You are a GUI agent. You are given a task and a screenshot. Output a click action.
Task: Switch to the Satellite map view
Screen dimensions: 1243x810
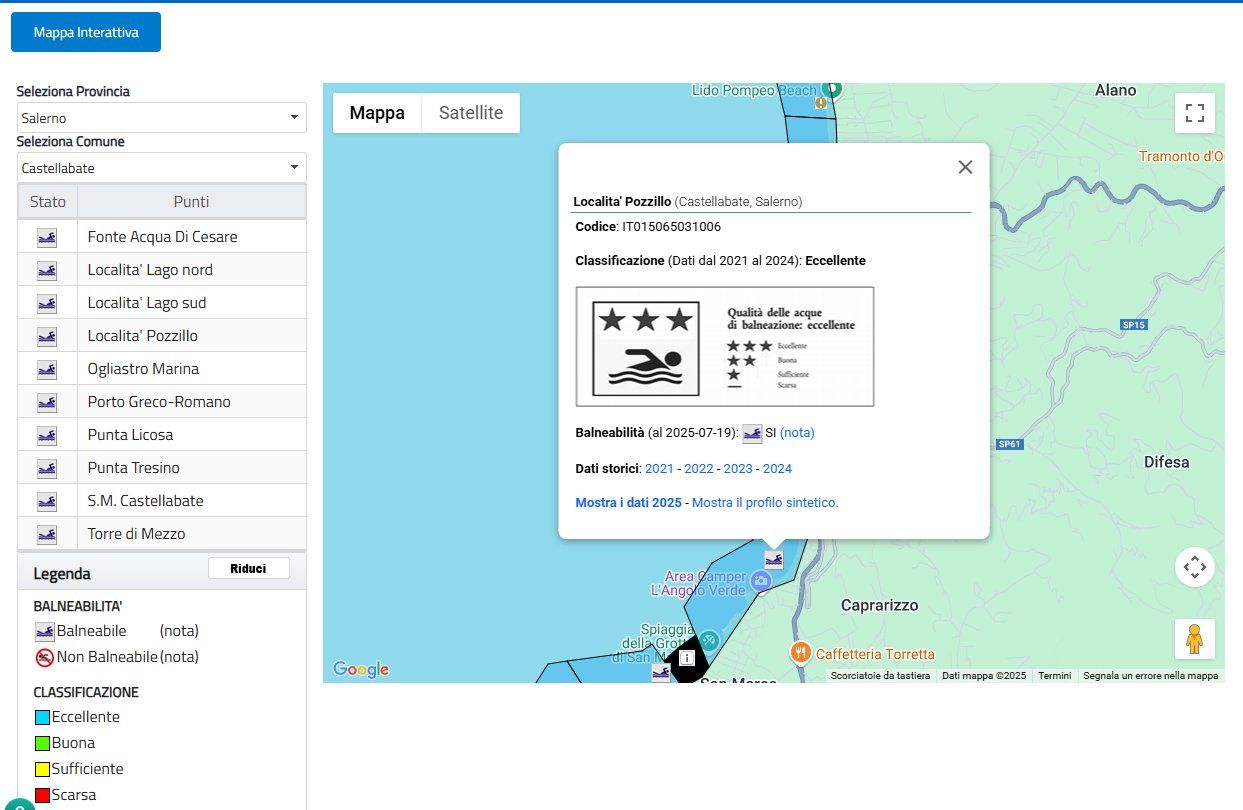point(470,113)
